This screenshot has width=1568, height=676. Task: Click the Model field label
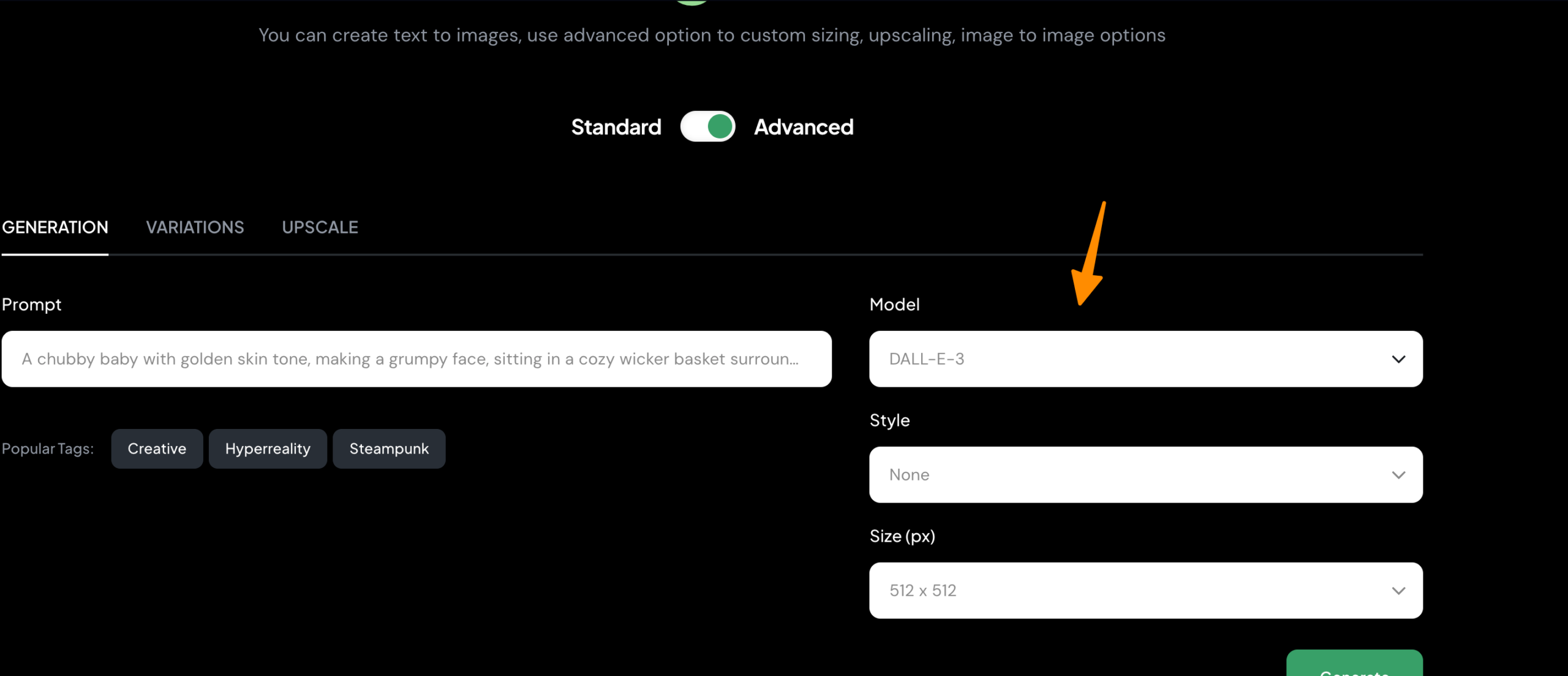pos(894,305)
